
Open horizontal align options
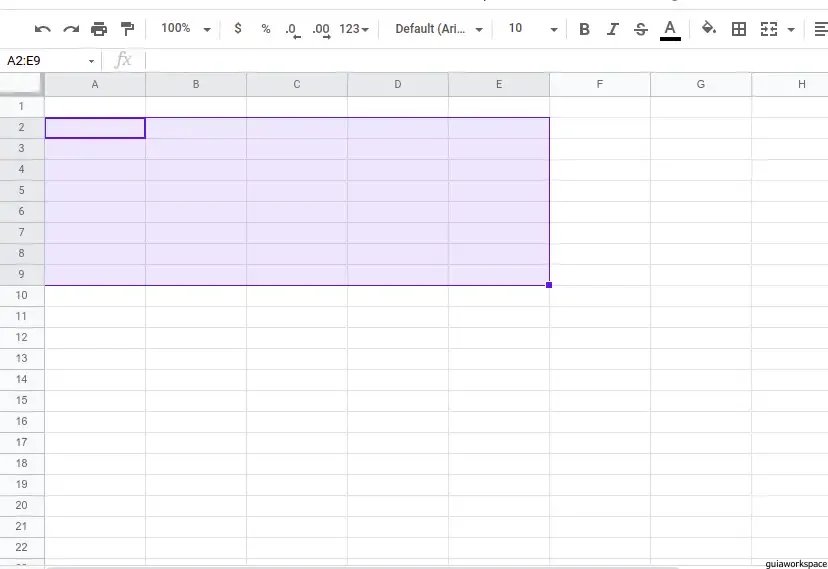point(821,29)
